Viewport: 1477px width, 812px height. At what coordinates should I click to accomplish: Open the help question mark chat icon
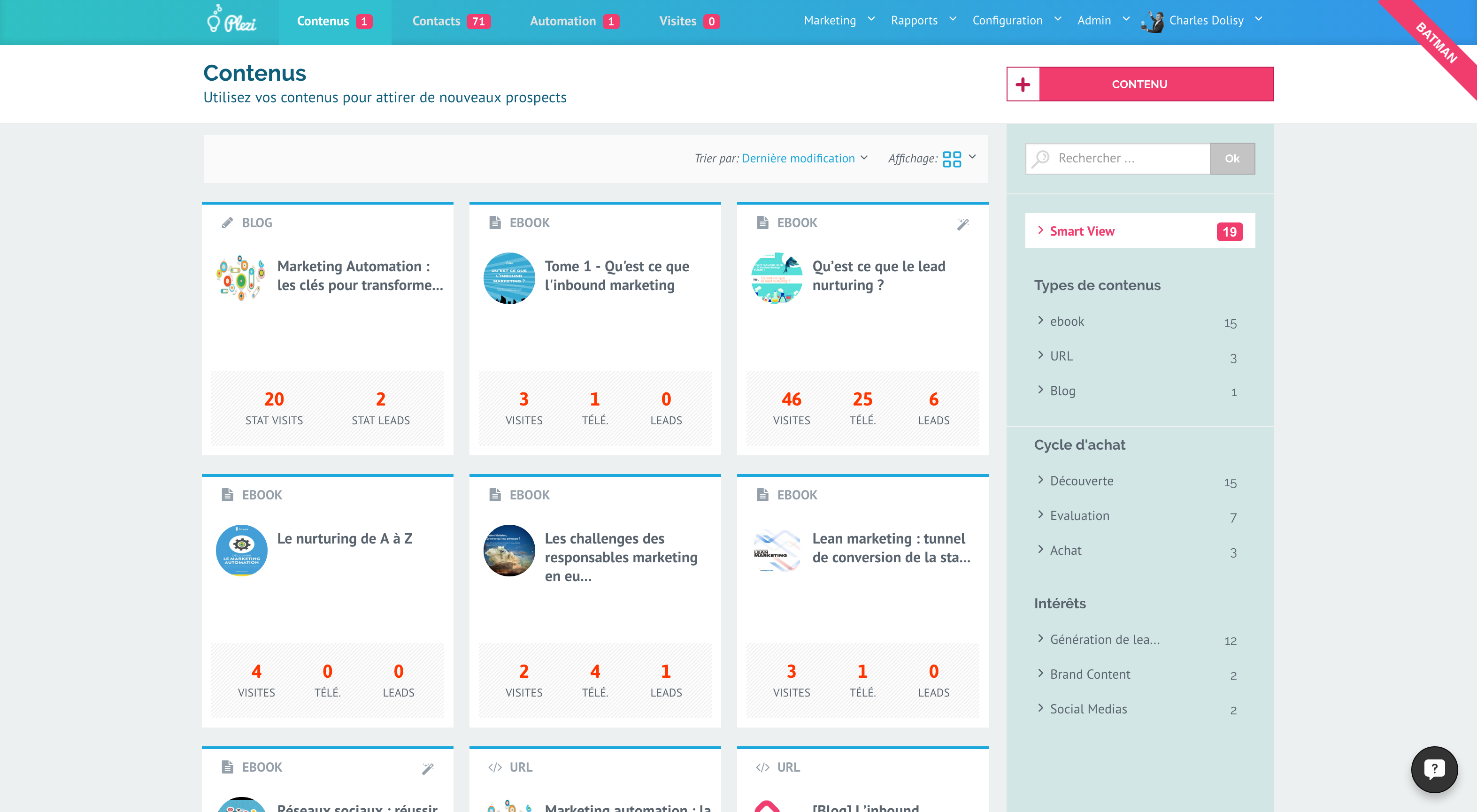[x=1434, y=769]
